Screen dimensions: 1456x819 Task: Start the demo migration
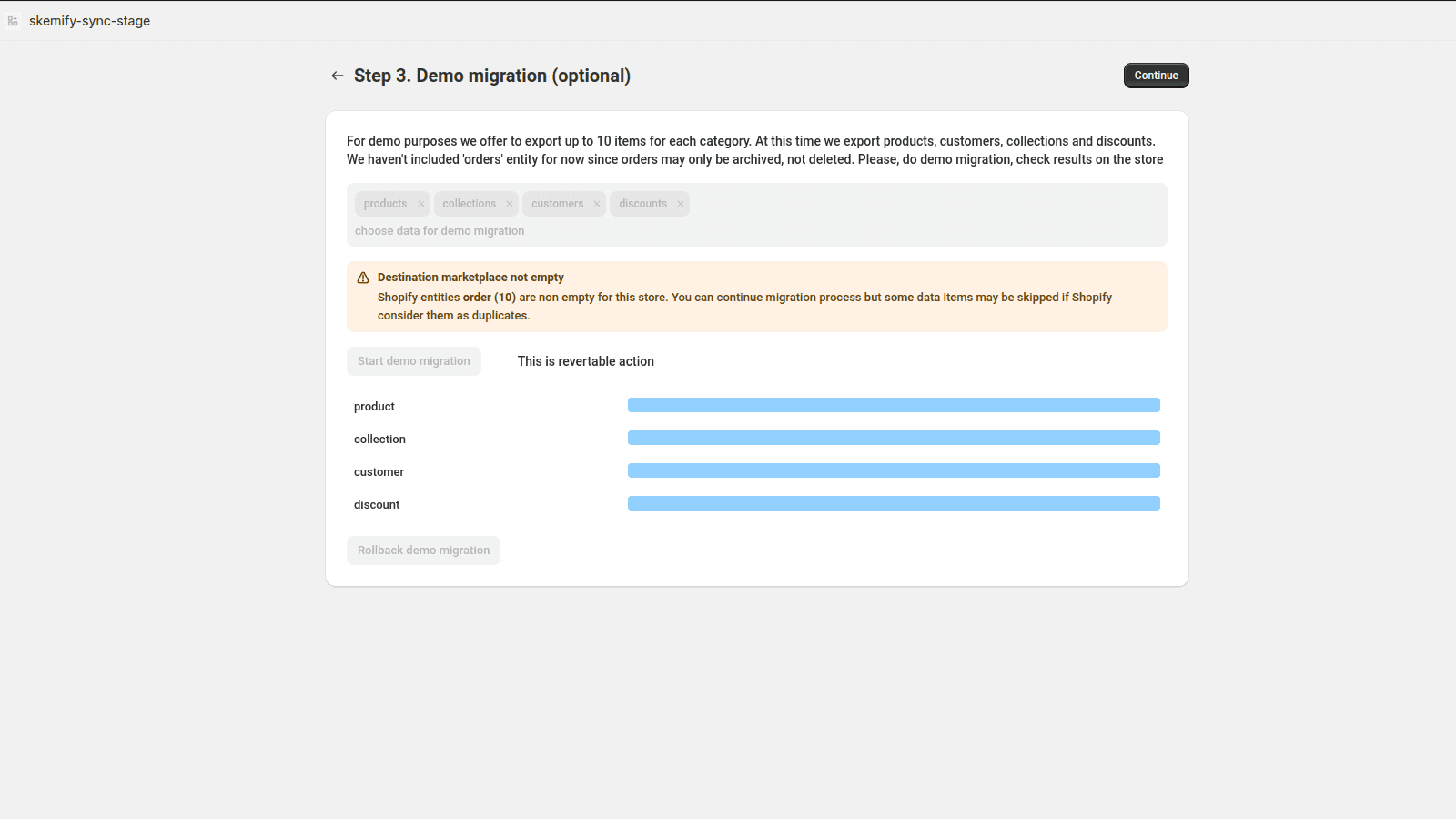tap(414, 361)
